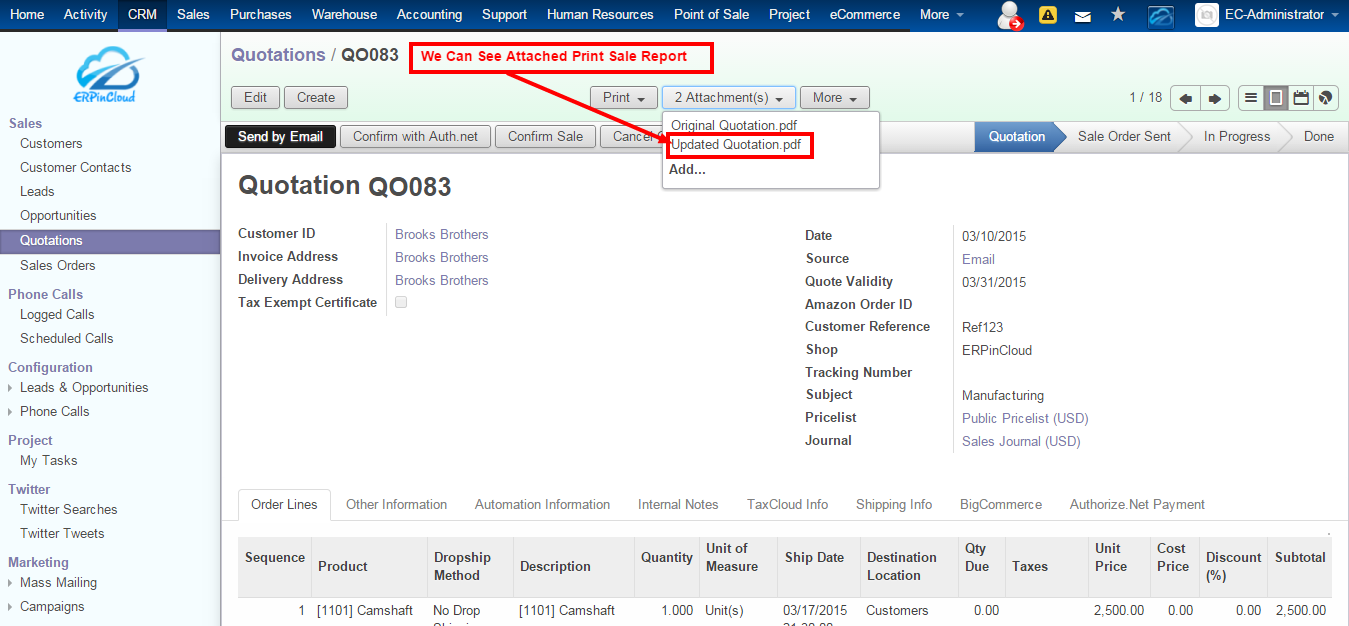Screen dimensions: 1349x626
Task: Toggle the Tax Exempt Certificate checkbox
Action: click(x=401, y=302)
